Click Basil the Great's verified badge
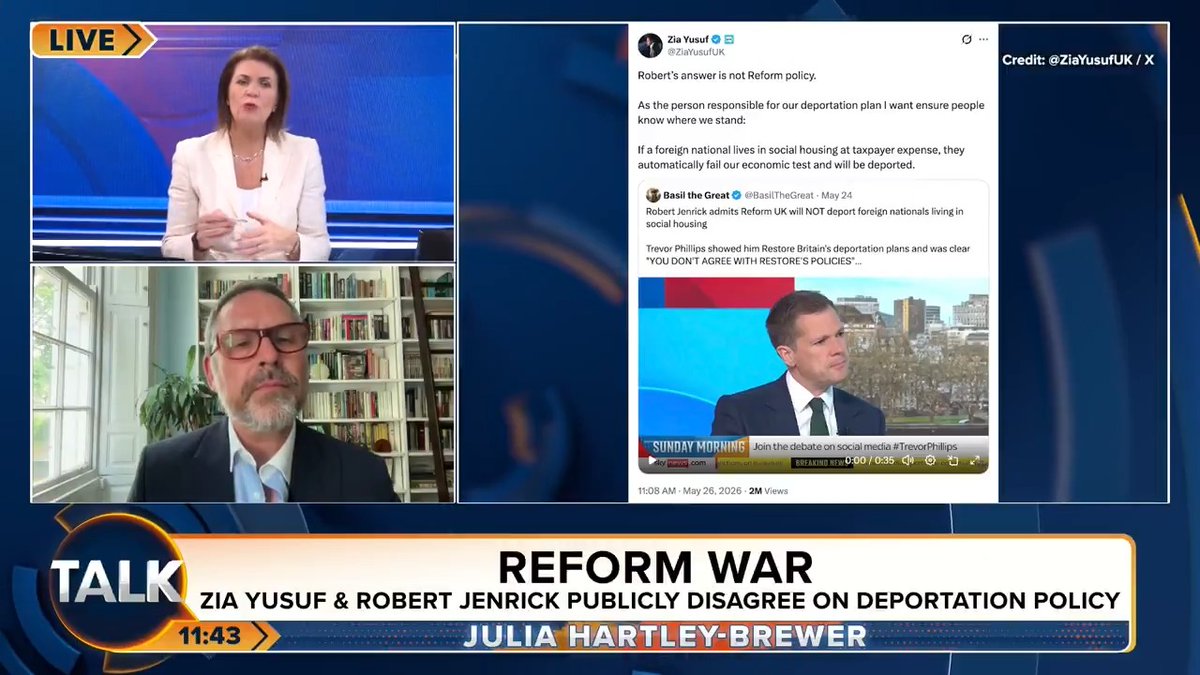 tap(737, 195)
